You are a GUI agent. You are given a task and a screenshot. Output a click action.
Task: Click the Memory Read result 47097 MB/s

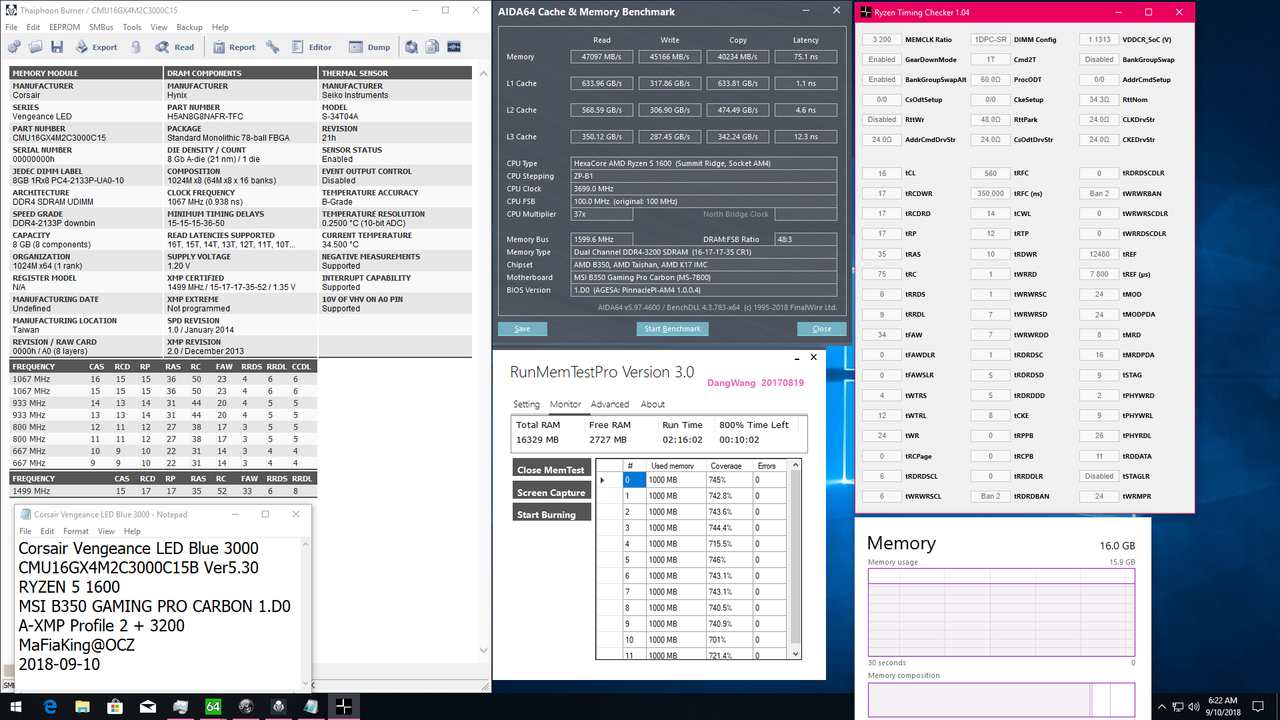(602, 57)
